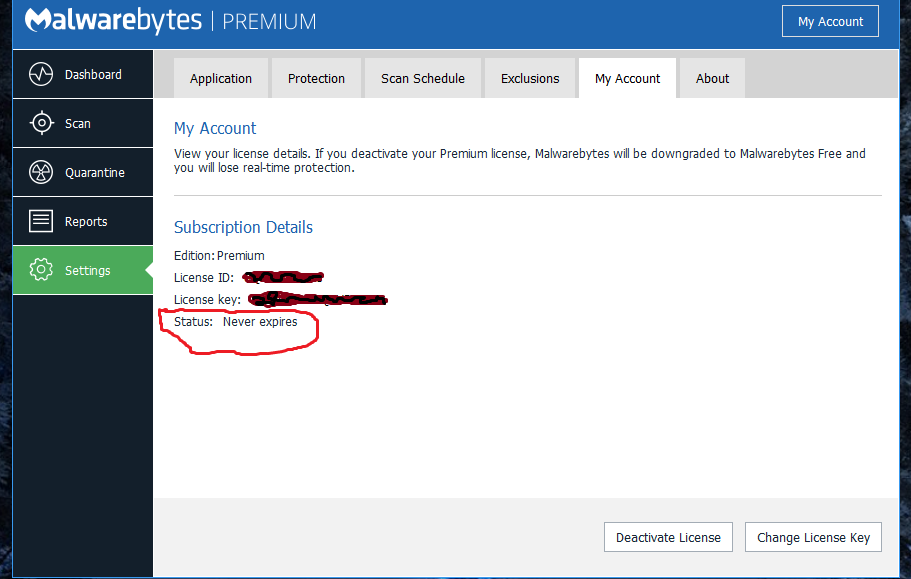Open the Quarantine sidebar label
911x579 pixels.
point(95,172)
